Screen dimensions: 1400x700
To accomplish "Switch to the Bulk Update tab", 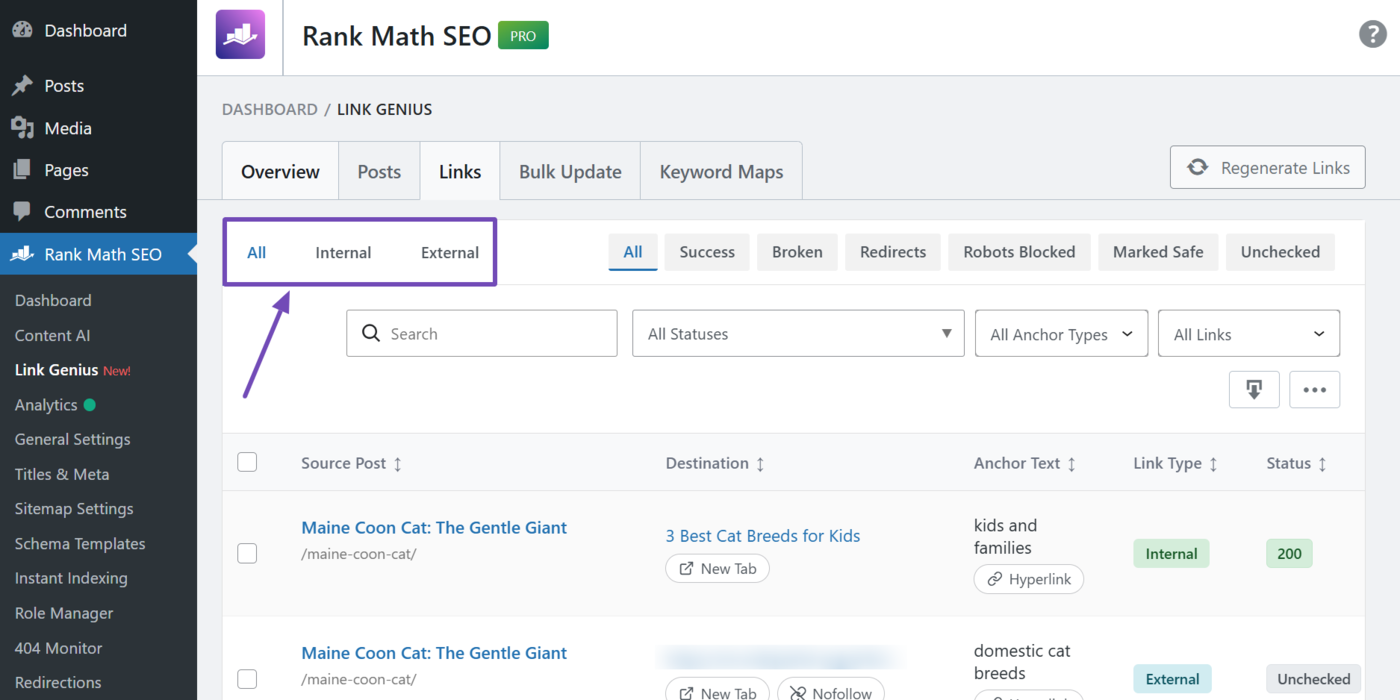I will pos(570,171).
